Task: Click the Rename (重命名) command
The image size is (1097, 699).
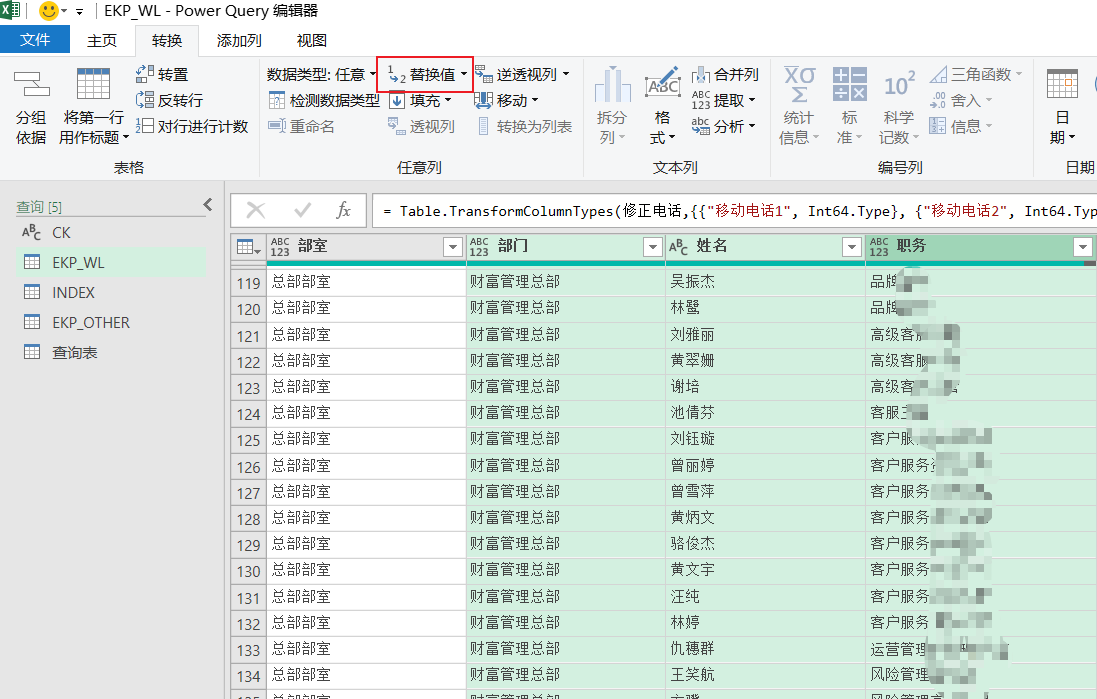Action: coord(302,126)
